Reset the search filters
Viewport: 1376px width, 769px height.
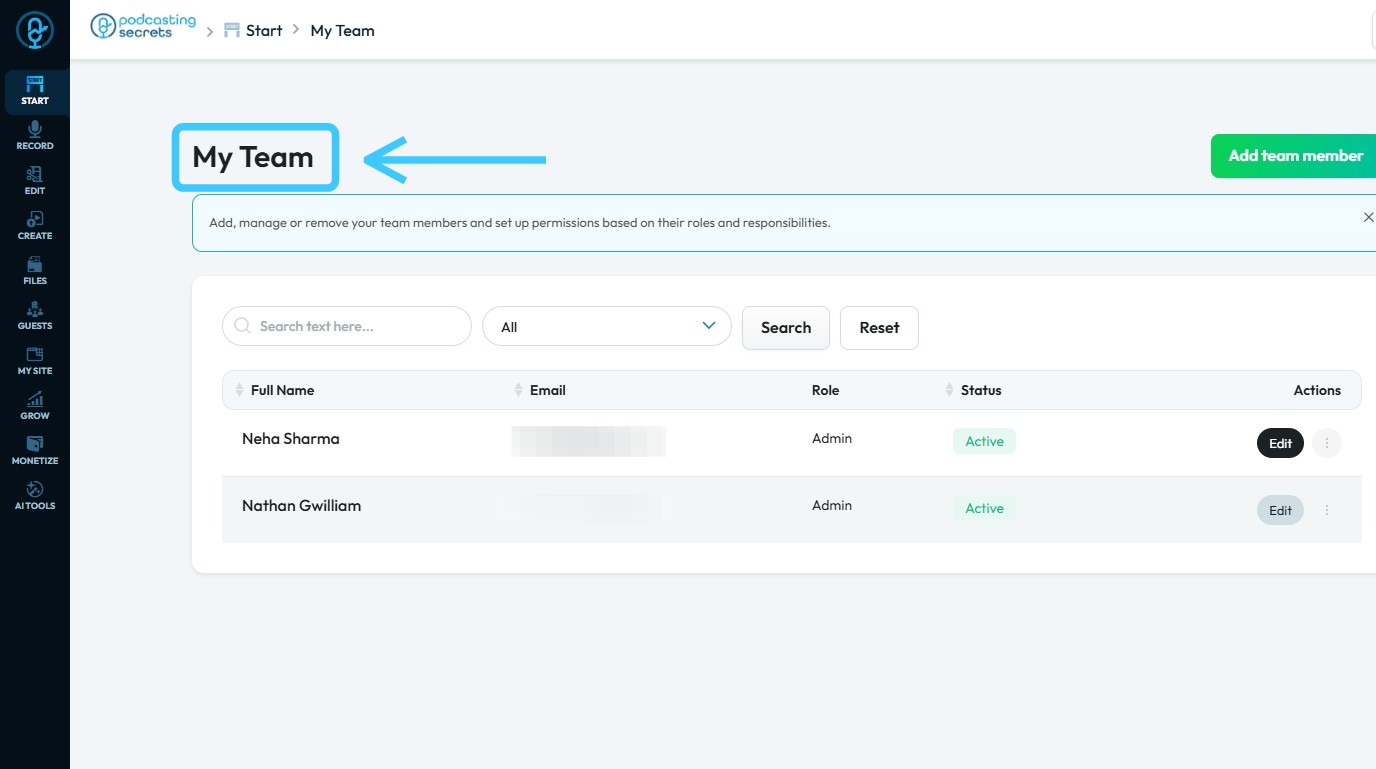pos(879,328)
